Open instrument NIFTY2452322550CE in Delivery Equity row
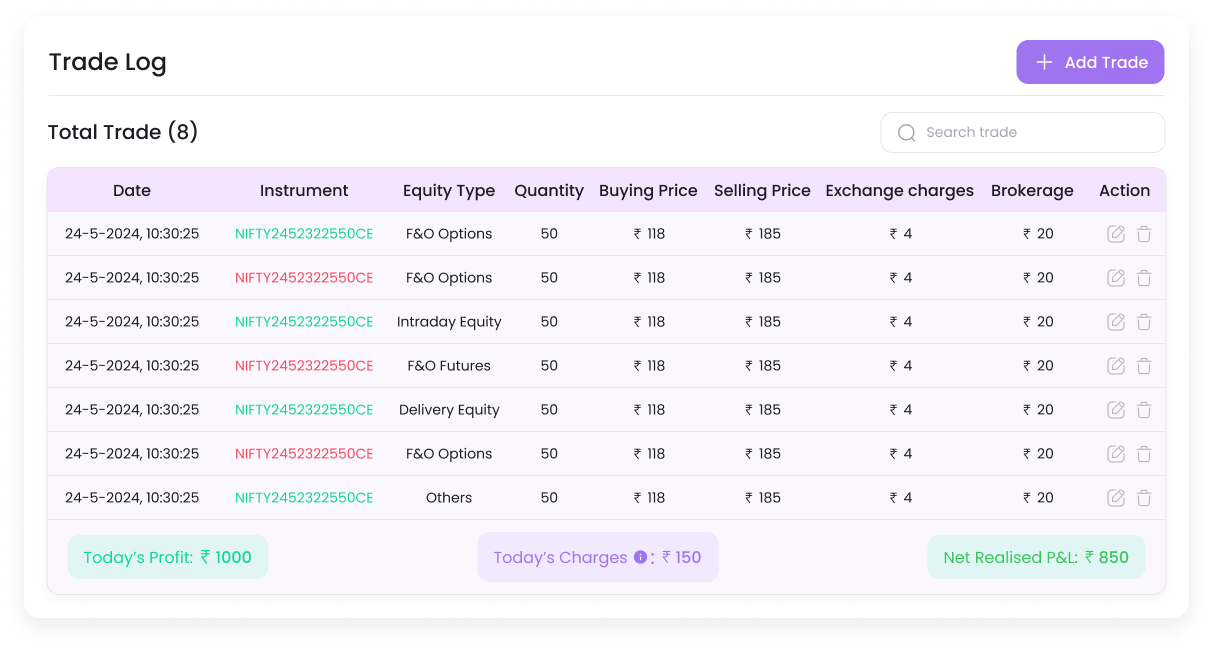This screenshot has width=1213, height=650. [x=304, y=410]
